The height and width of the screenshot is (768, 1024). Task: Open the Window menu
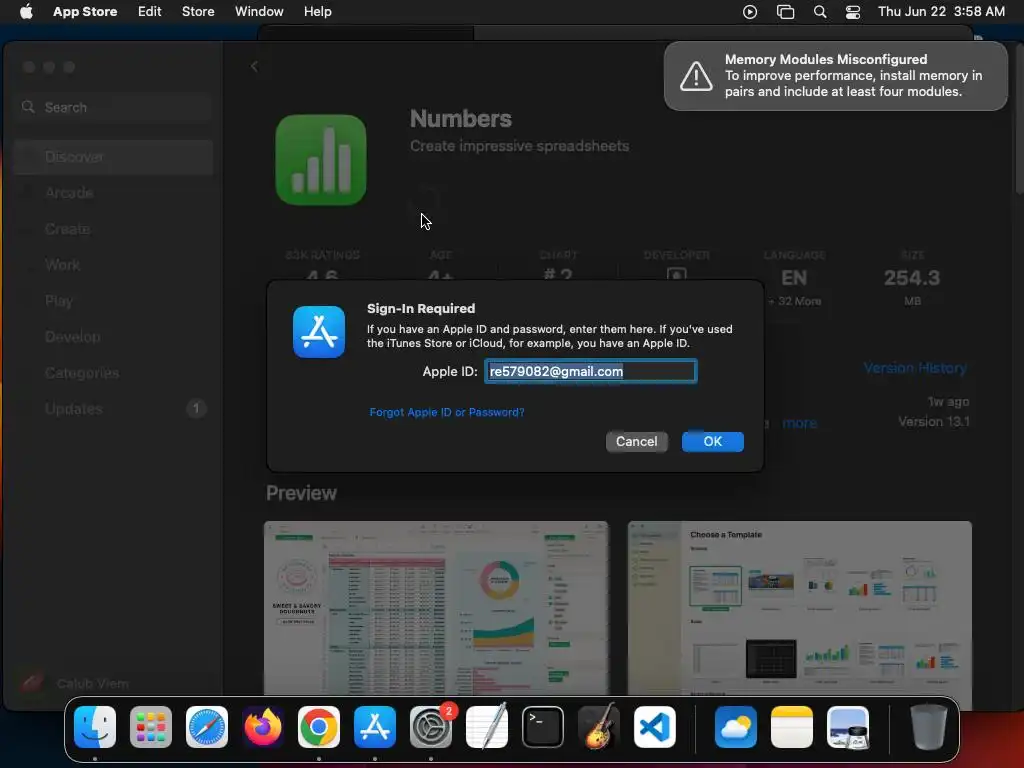(259, 11)
